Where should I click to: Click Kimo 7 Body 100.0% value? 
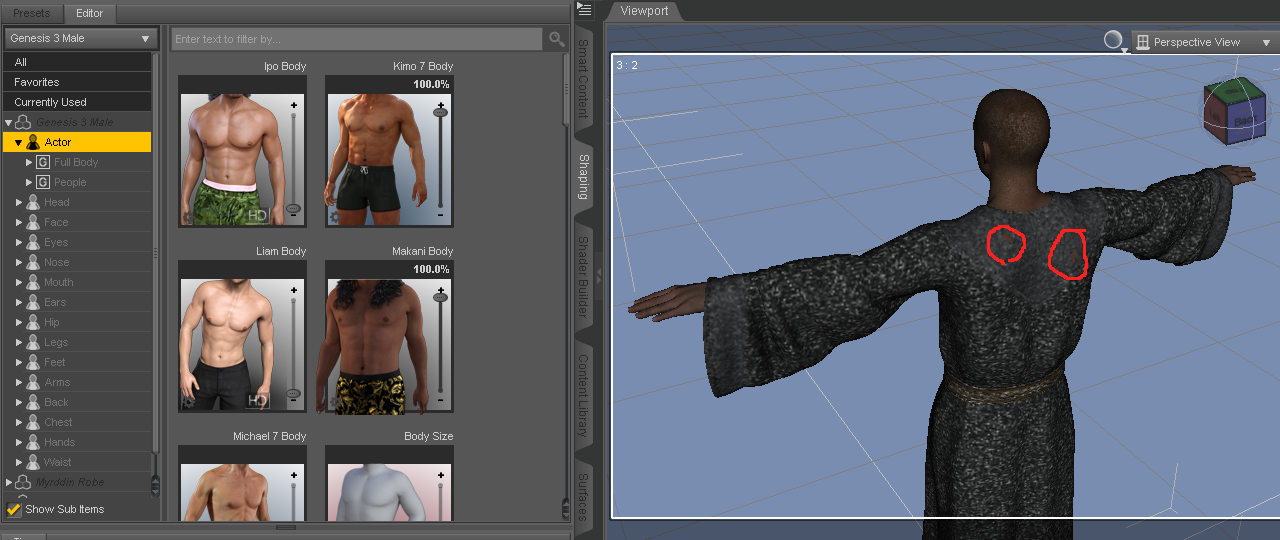click(431, 85)
